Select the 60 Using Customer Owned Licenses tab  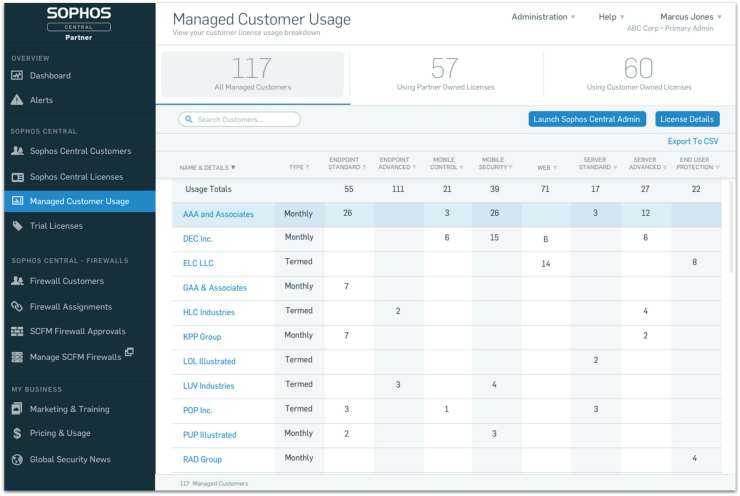click(639, 75)
